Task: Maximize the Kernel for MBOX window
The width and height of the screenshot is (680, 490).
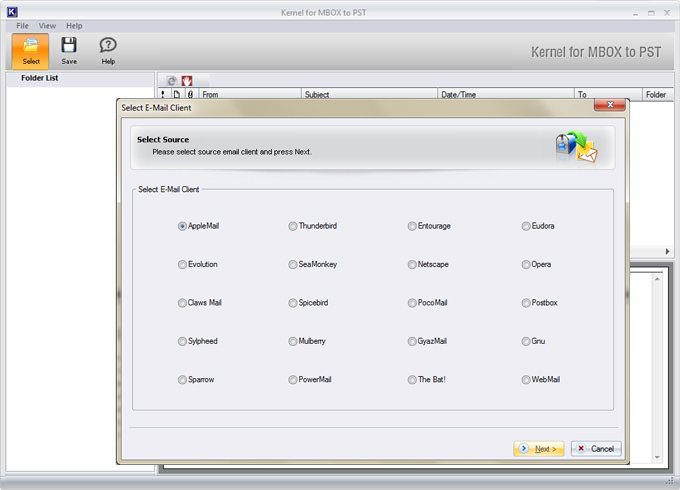Action: point(651,13)
